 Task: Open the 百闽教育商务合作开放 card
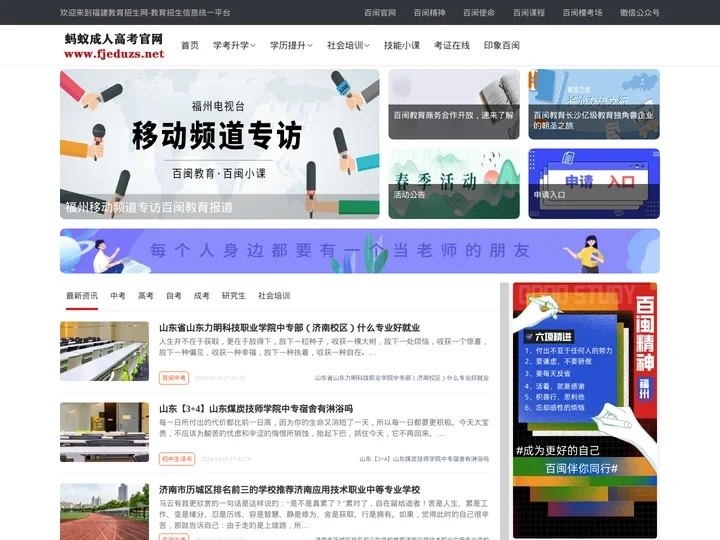pos(454,104)
